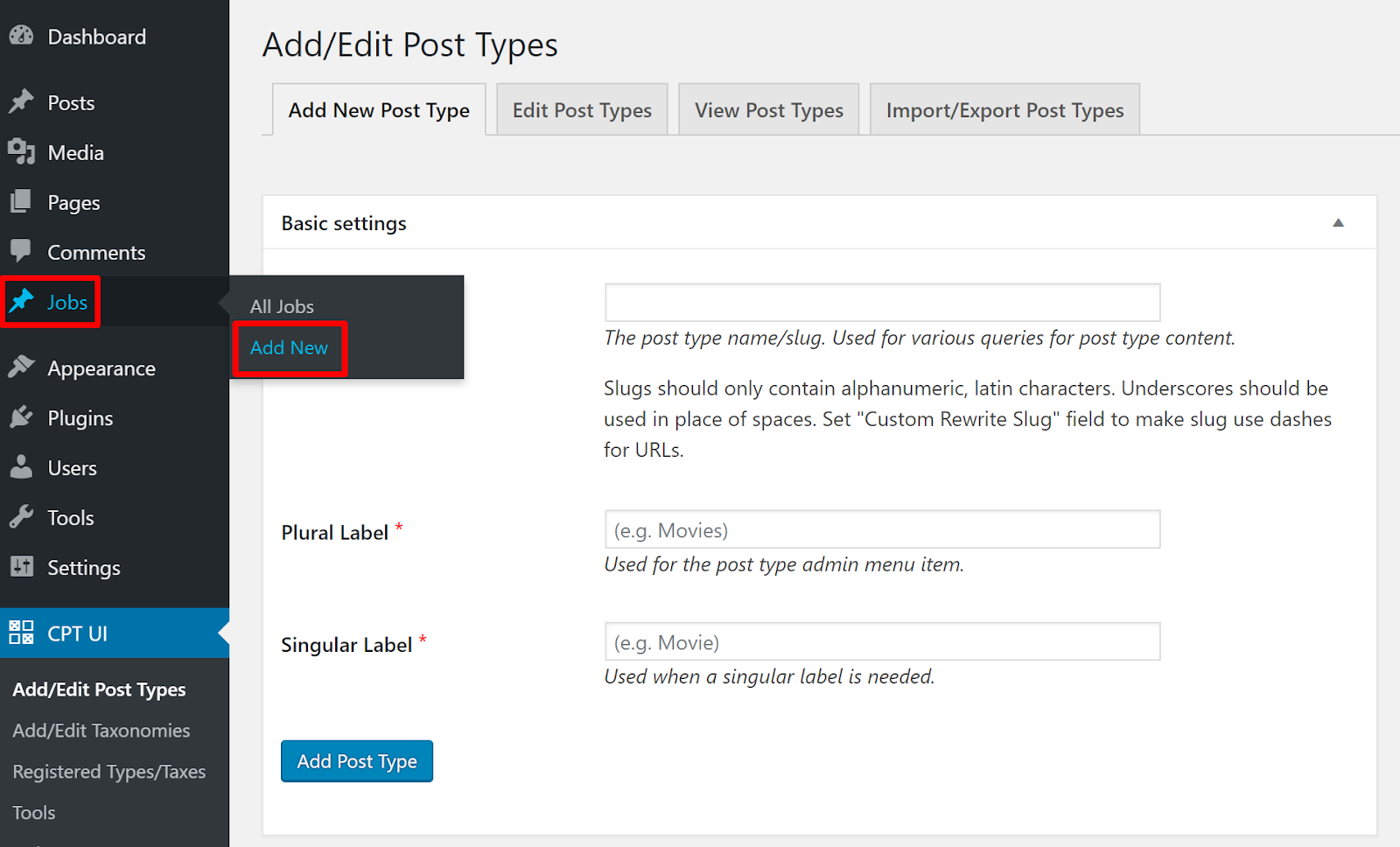Open Users via the person icon
1400x847 pixels.
pyautogui.click(x=22, y=467)
